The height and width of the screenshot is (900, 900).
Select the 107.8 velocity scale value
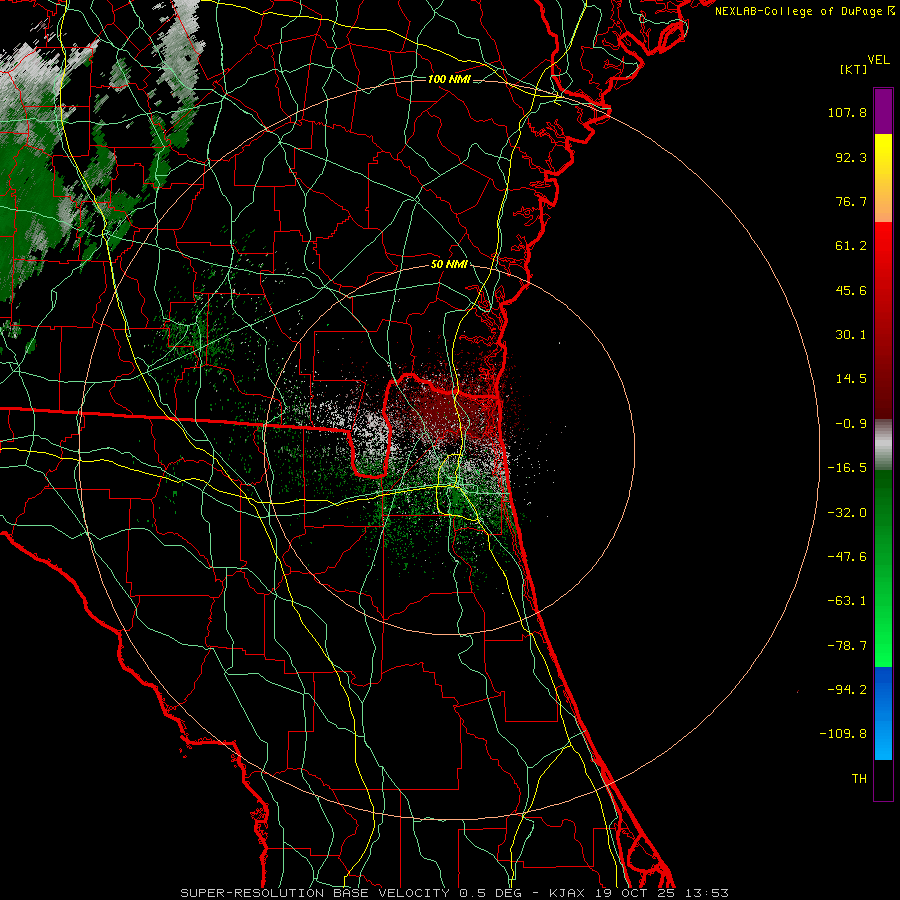847,112
